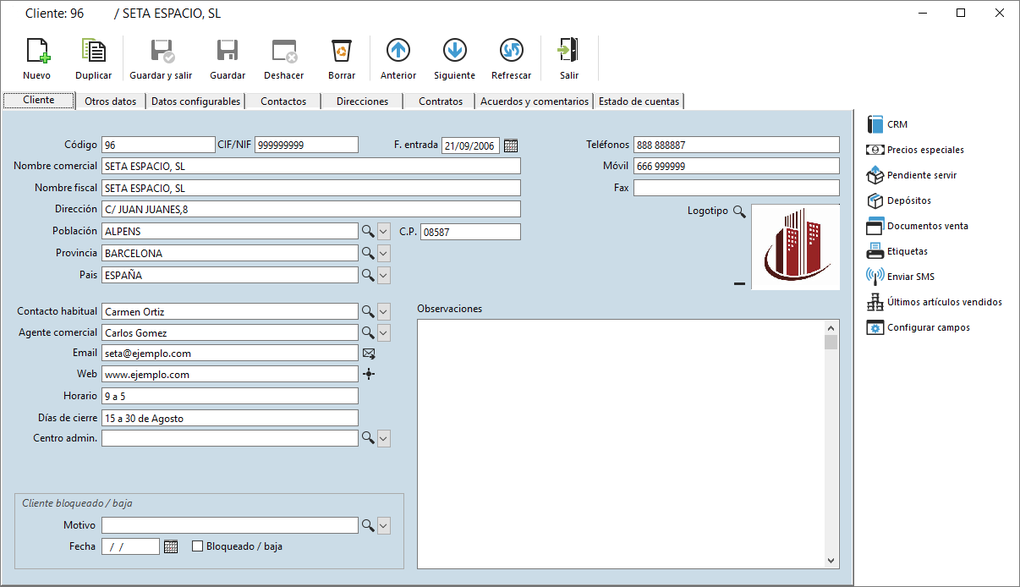
Task: Expand the Agente comercial dropdown
Action: coord(384,333)
